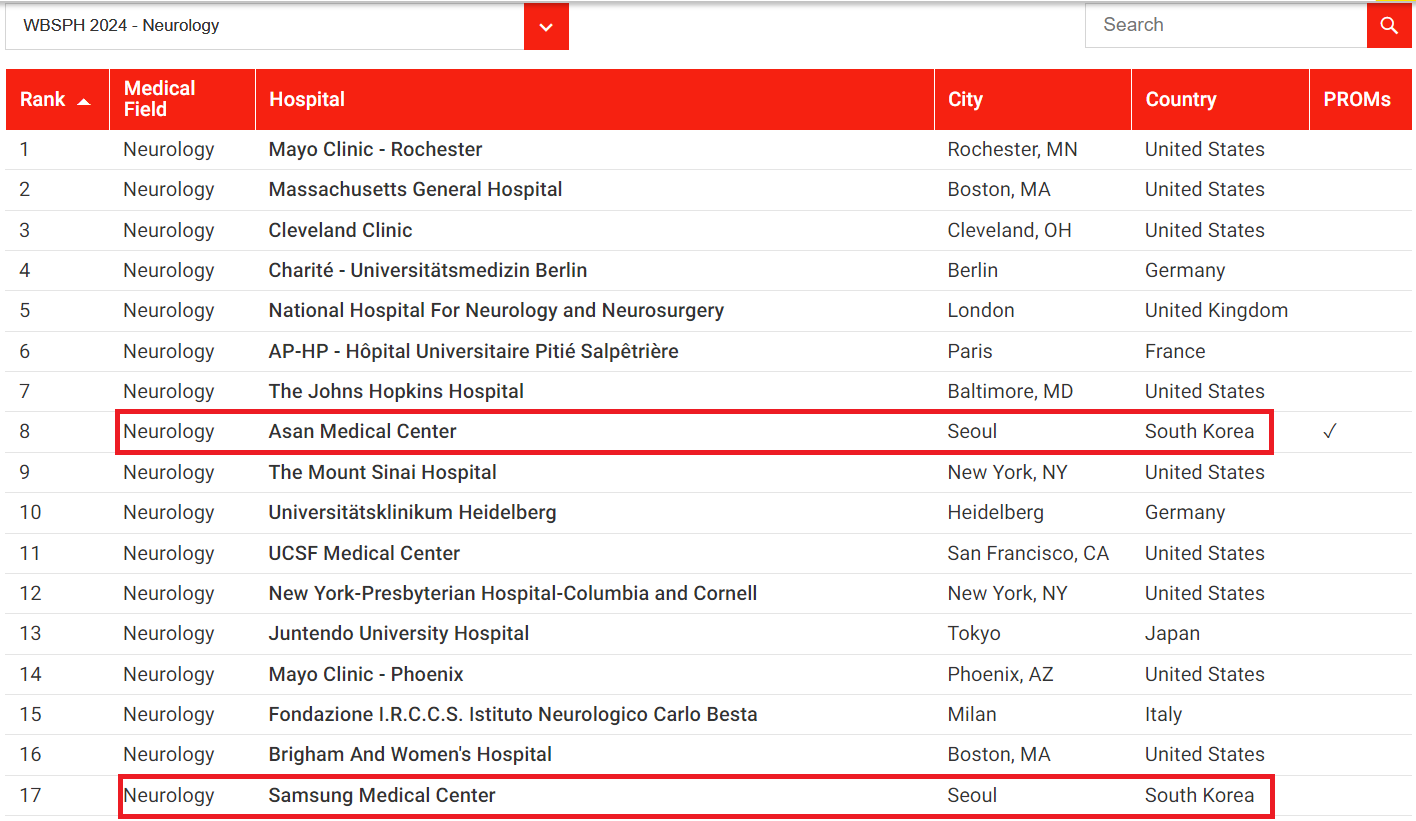Select the Tokyo city cell

point(973,633)
